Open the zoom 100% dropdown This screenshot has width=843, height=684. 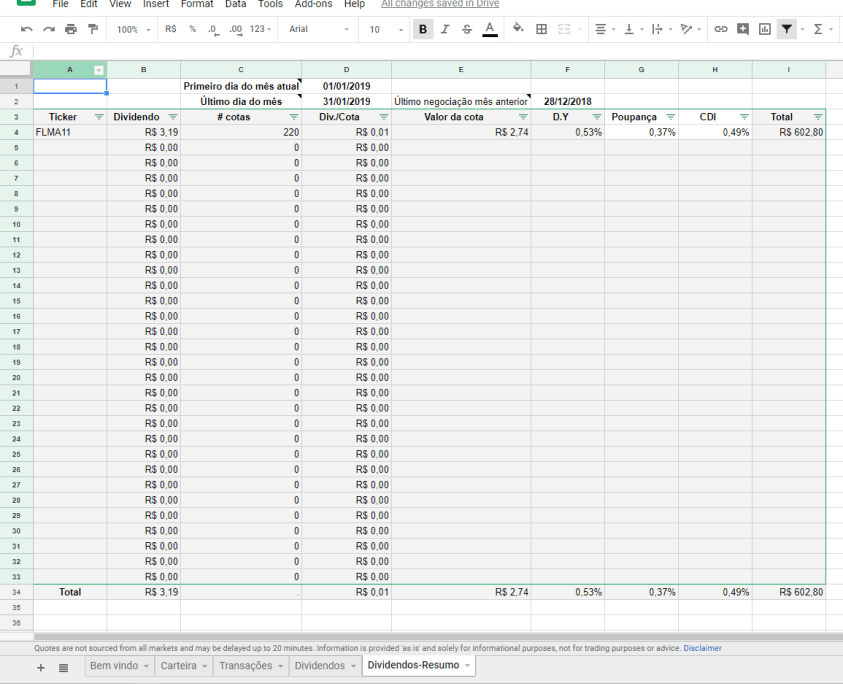(133, 30)
